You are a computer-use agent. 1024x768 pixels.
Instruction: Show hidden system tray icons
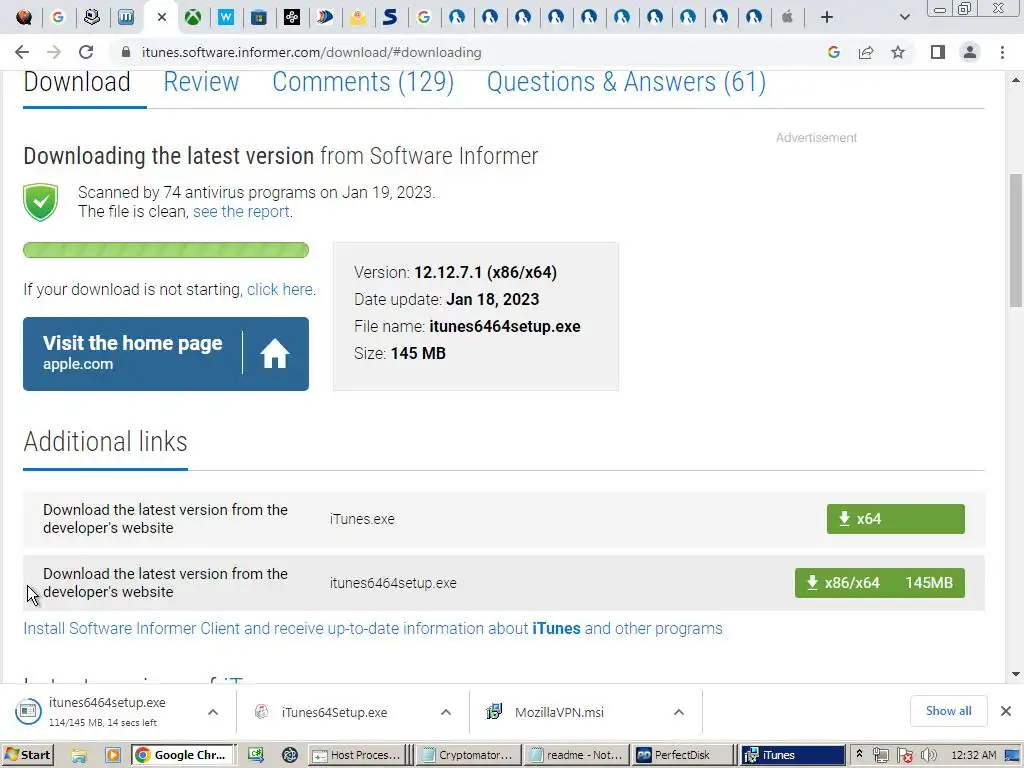859,755
